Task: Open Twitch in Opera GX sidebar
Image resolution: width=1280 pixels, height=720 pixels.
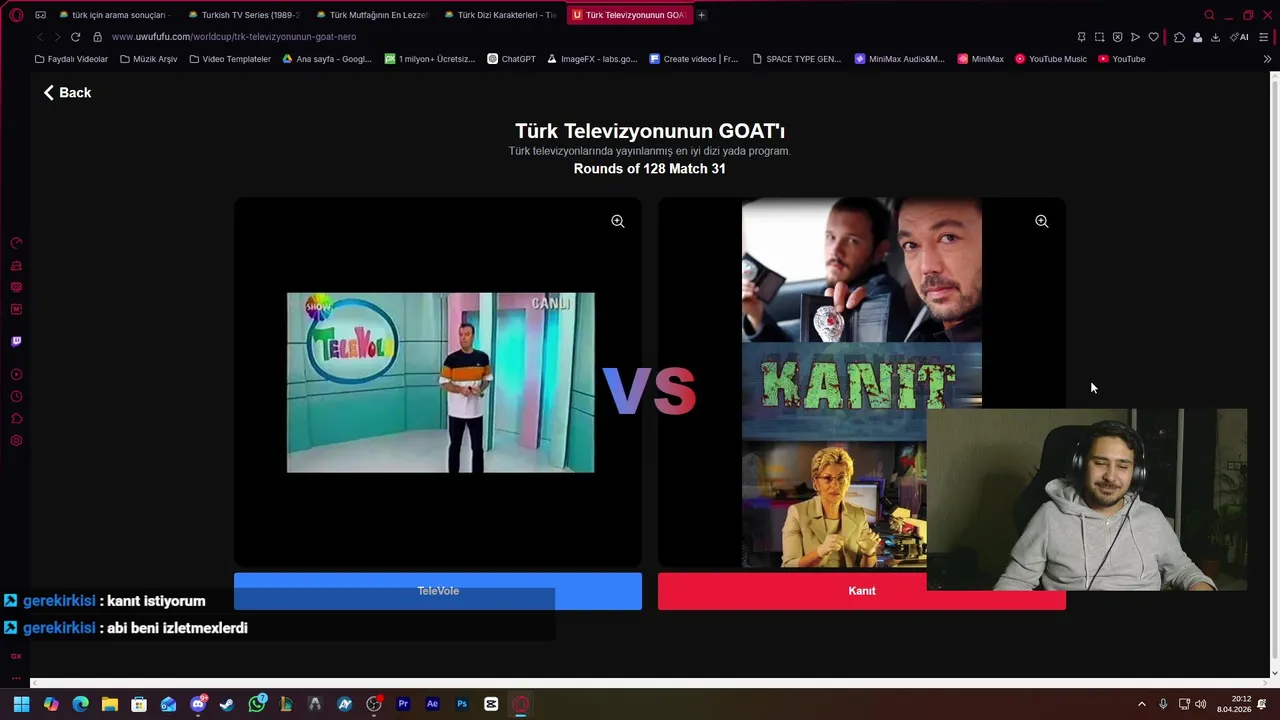Action: [16, 341]
